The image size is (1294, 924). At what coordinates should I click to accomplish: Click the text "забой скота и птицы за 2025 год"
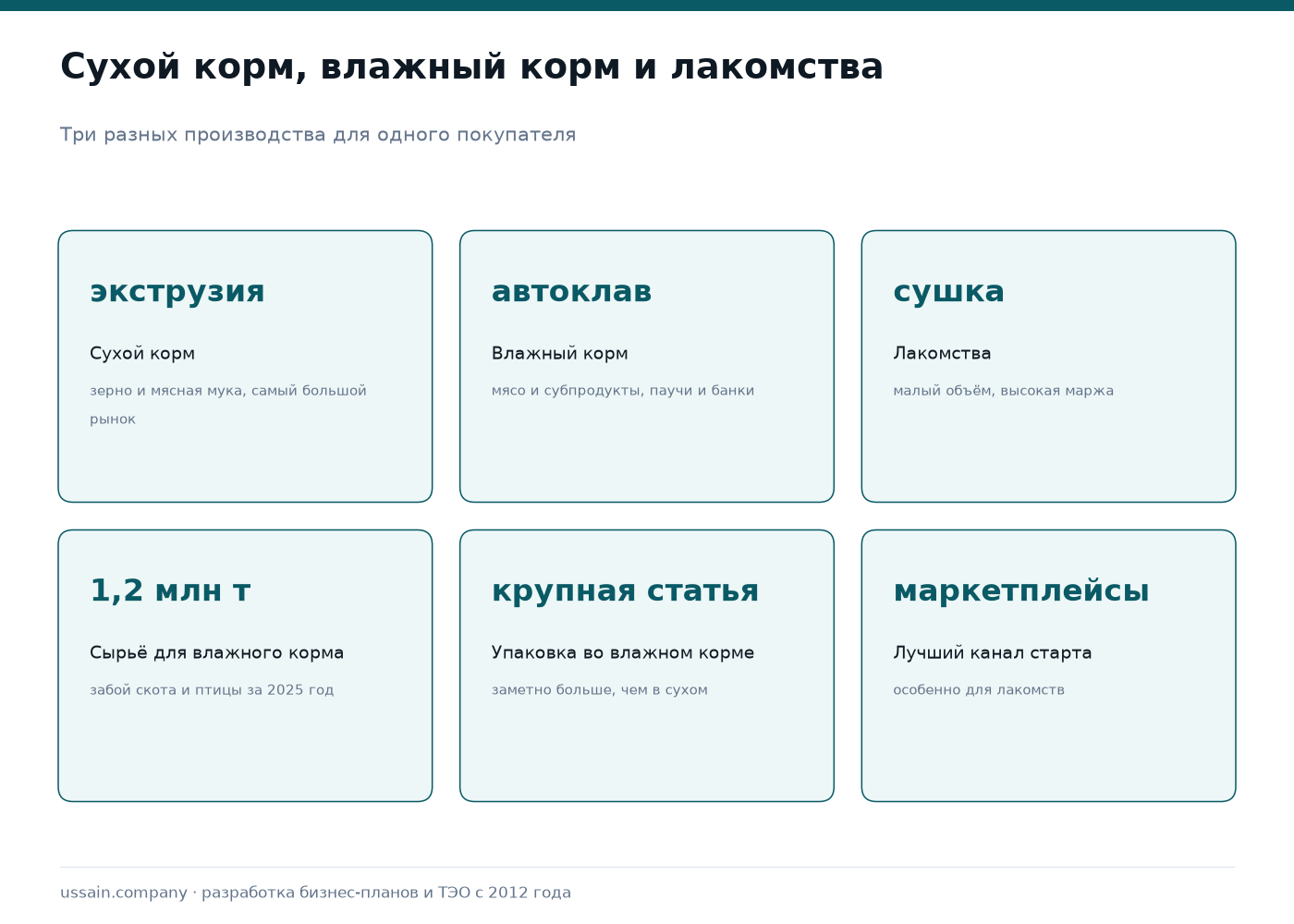(x=212, y=690)
